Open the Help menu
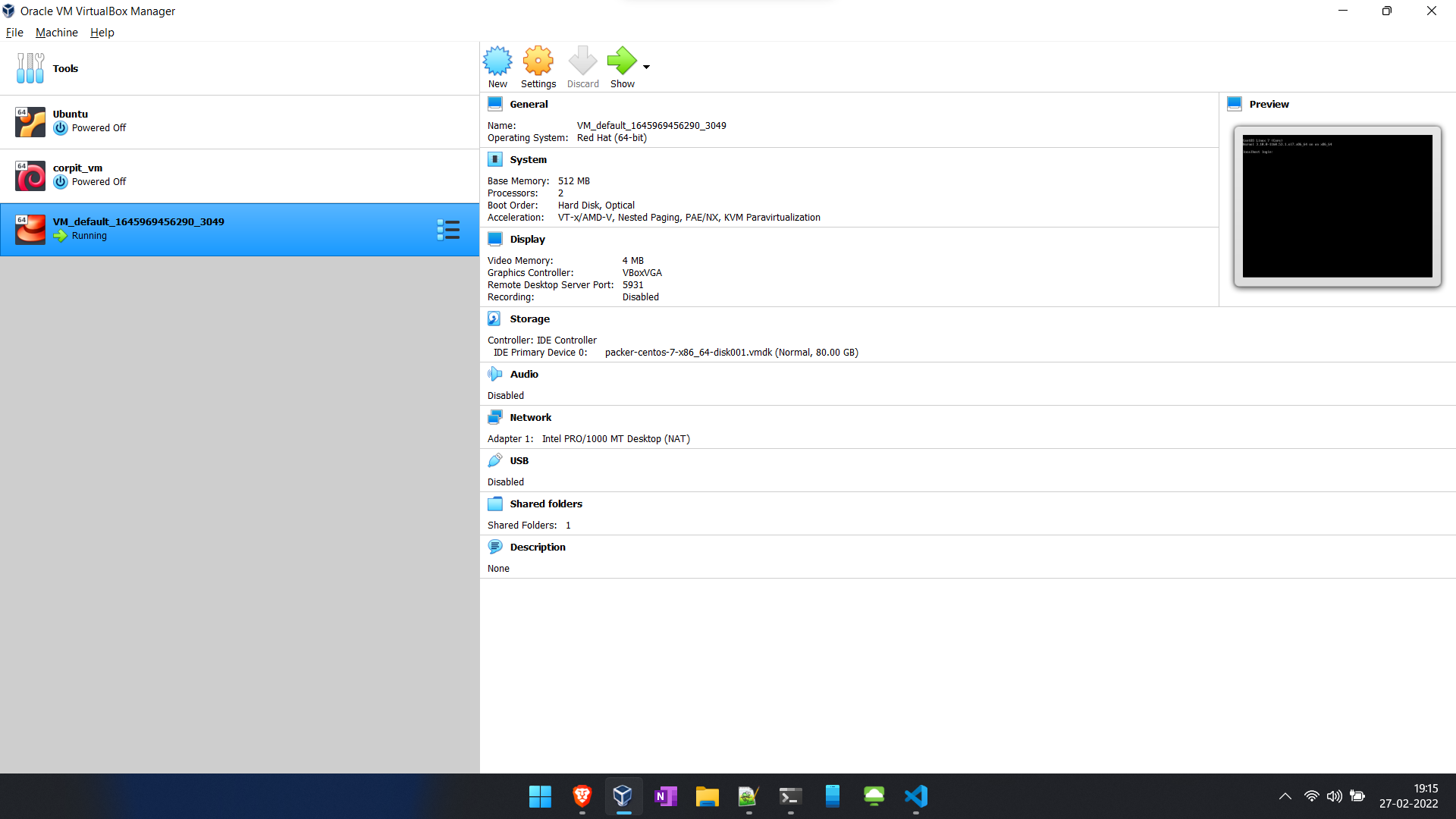 point(102,33)
